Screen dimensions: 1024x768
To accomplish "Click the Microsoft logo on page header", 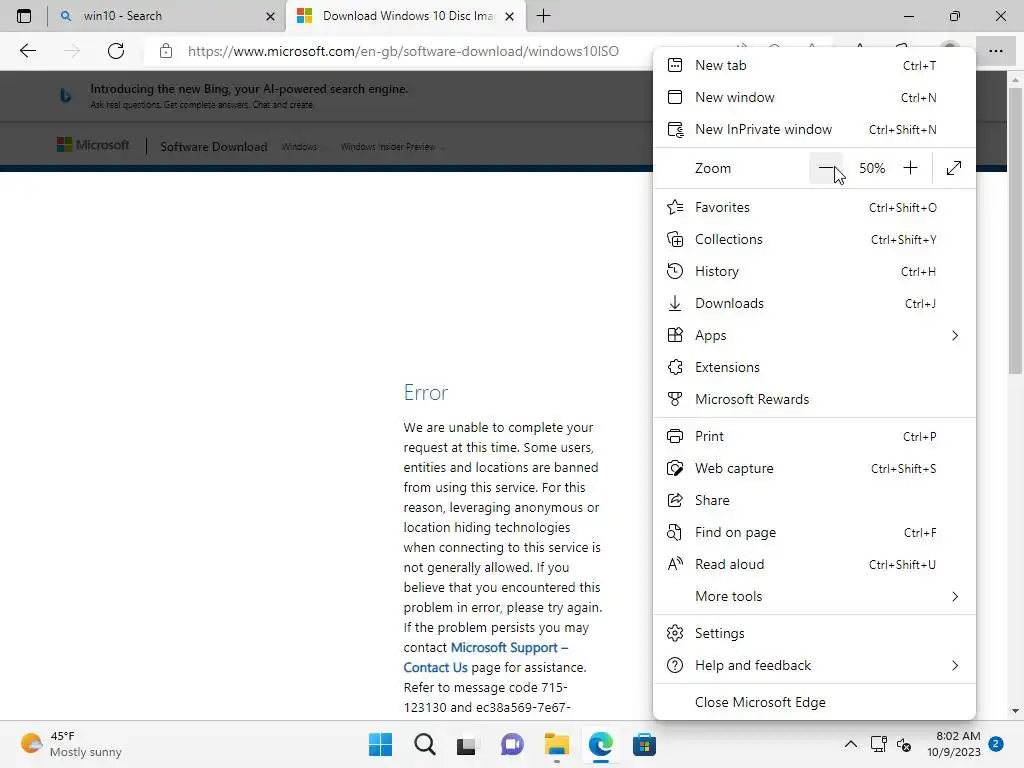I will (93, 145).
